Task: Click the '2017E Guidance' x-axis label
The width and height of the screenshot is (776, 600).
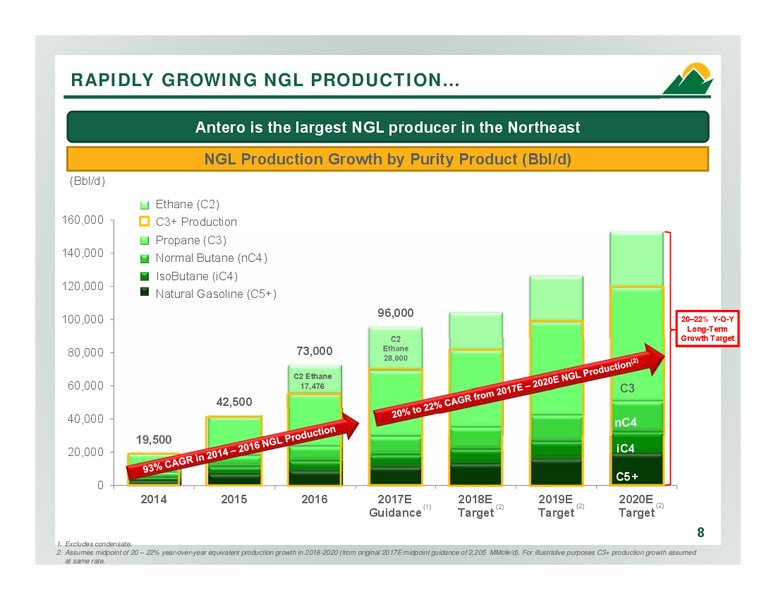Action: click(395, 506)
